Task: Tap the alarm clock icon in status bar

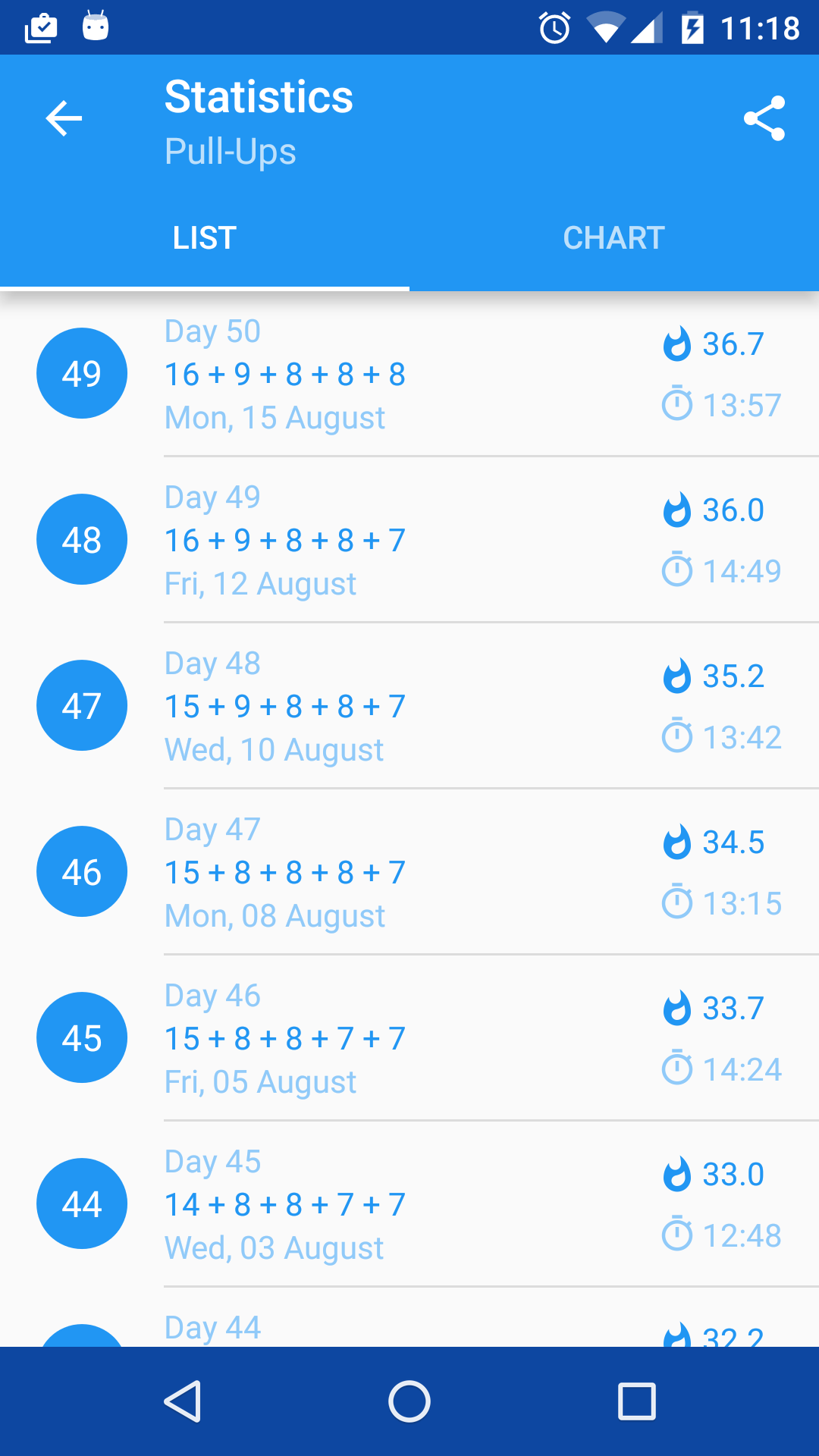Action: point(554,29)
